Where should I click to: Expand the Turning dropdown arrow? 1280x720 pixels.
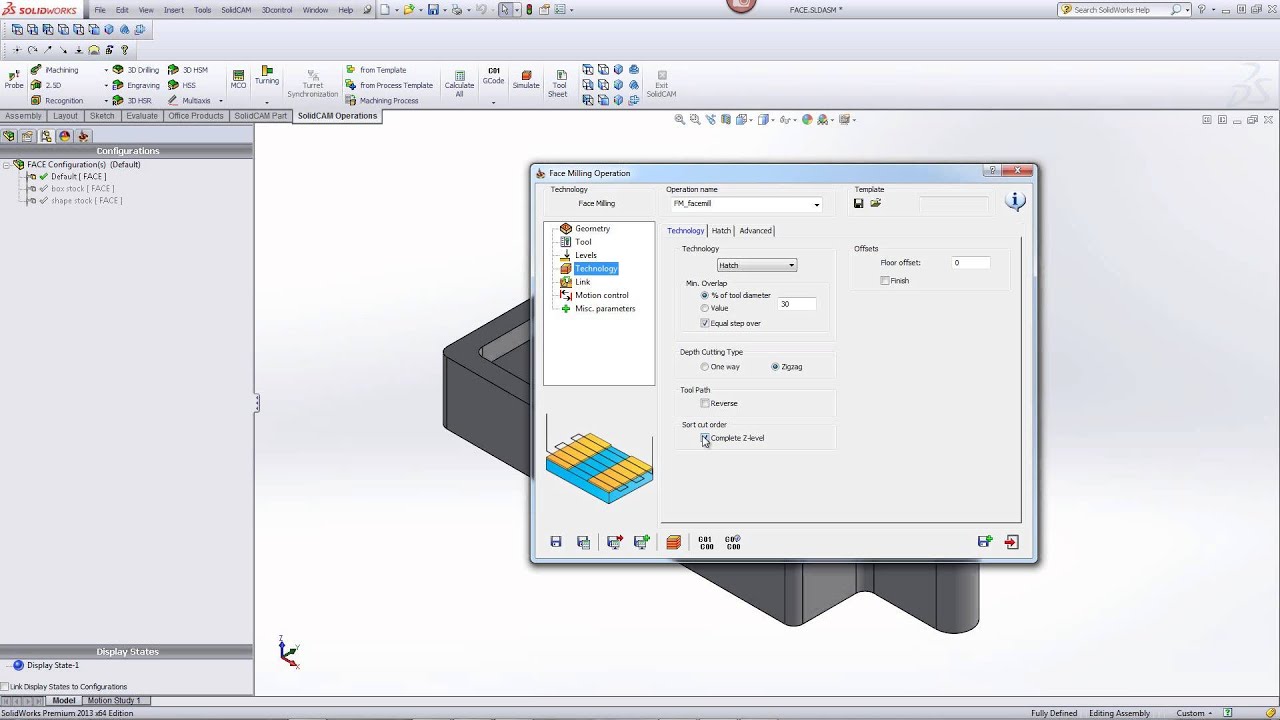[x=267, y=102]
